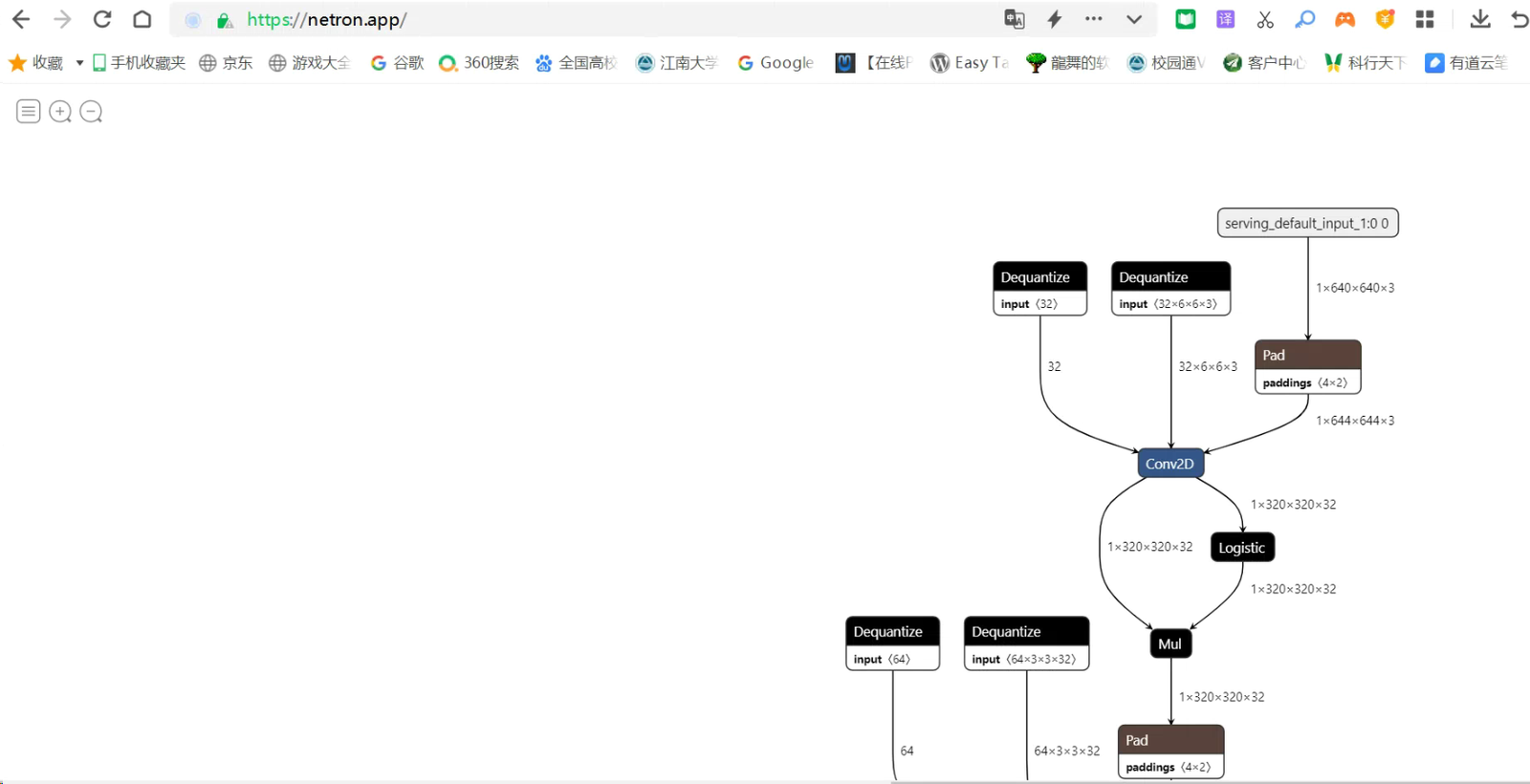Viewport: 1530px width, 784px height.
Task: Click the 64×3×3×32 edge label
Action: [x=1067, y=751]
